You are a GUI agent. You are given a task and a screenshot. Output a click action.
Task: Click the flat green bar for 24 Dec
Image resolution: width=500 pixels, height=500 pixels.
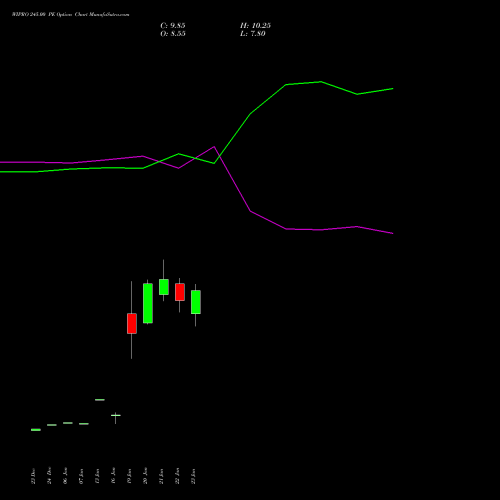click(52, 425)
